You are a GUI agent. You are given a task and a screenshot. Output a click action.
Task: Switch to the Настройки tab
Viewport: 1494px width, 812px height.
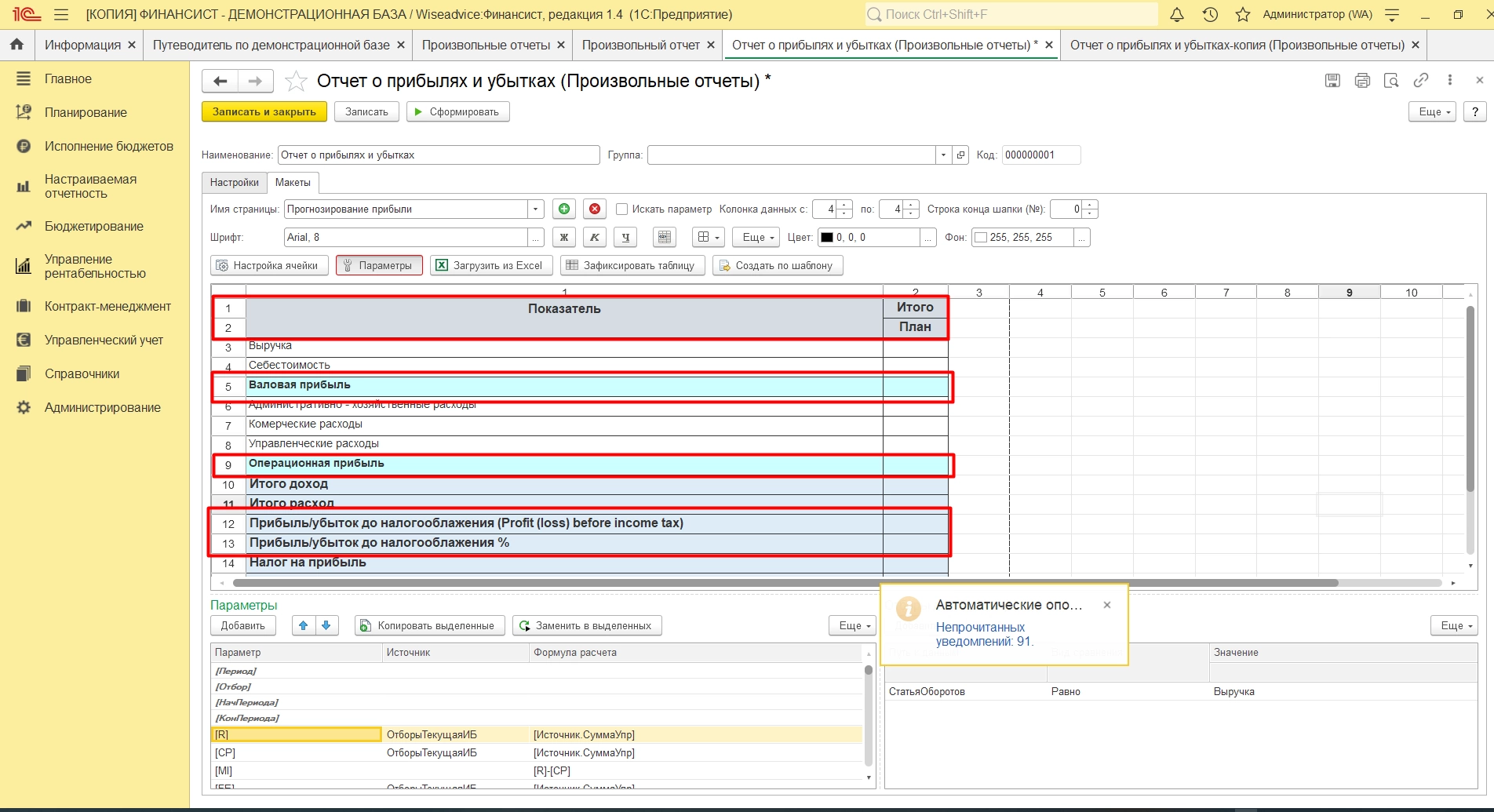click(x=234, y=183)
